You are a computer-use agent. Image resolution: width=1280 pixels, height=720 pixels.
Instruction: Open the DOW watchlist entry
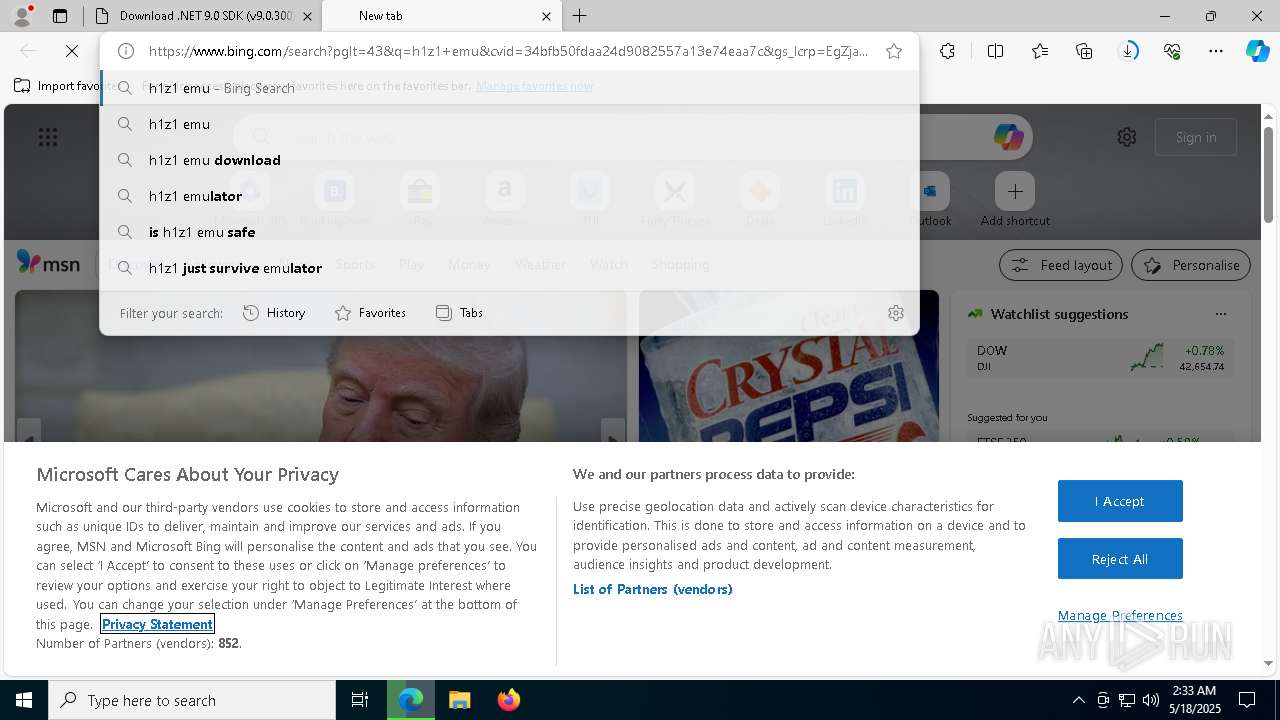click(1100, 358)
